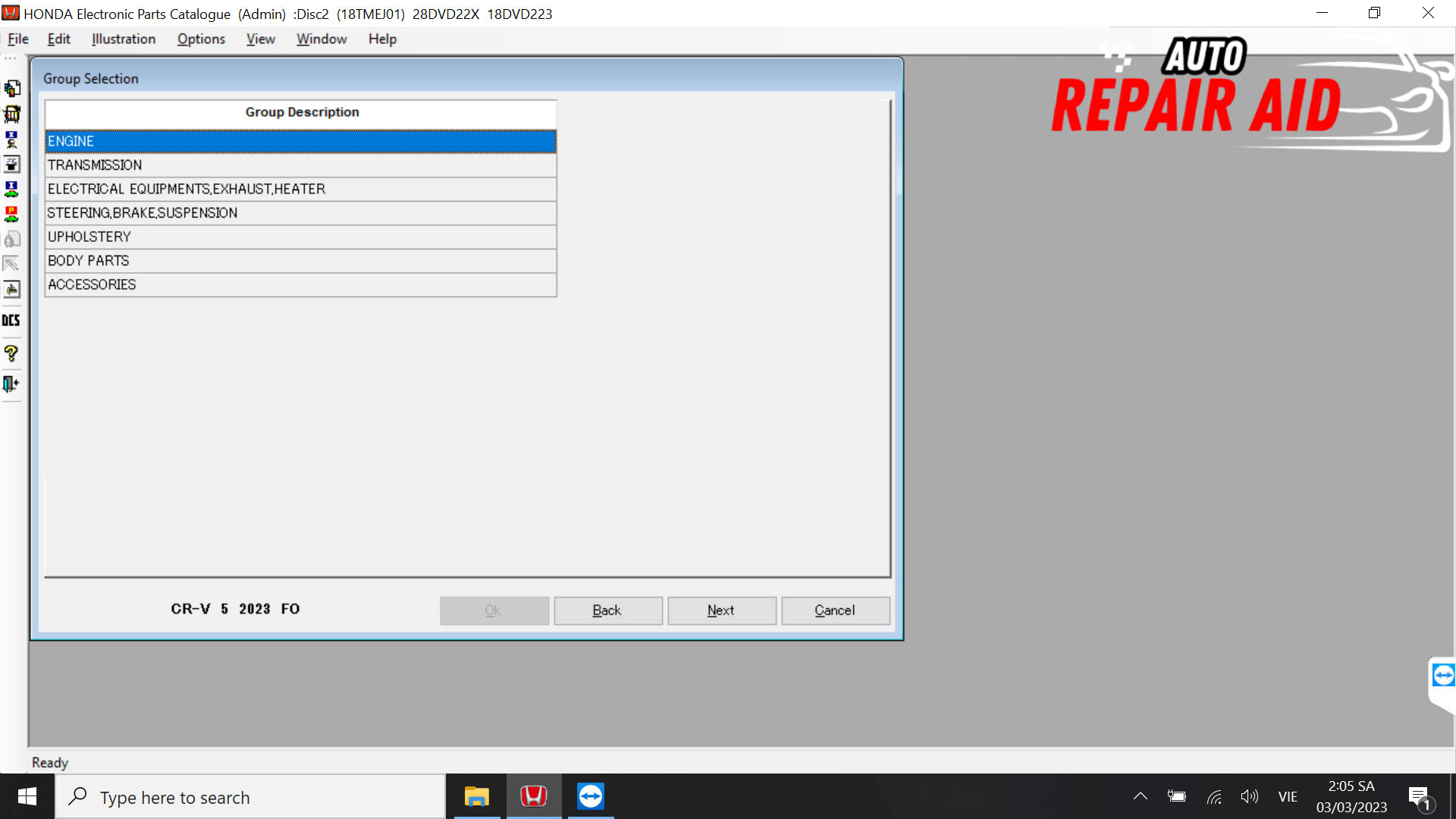The image size is (1456, 819).
Task: Click the shopping cart icon in sidebar
Action: [11, 114]
